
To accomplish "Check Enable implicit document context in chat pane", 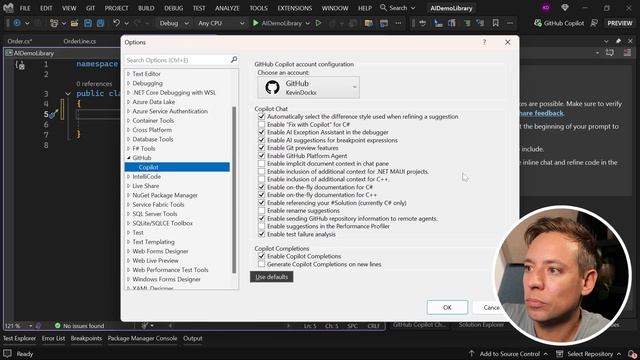I will 262,163.
